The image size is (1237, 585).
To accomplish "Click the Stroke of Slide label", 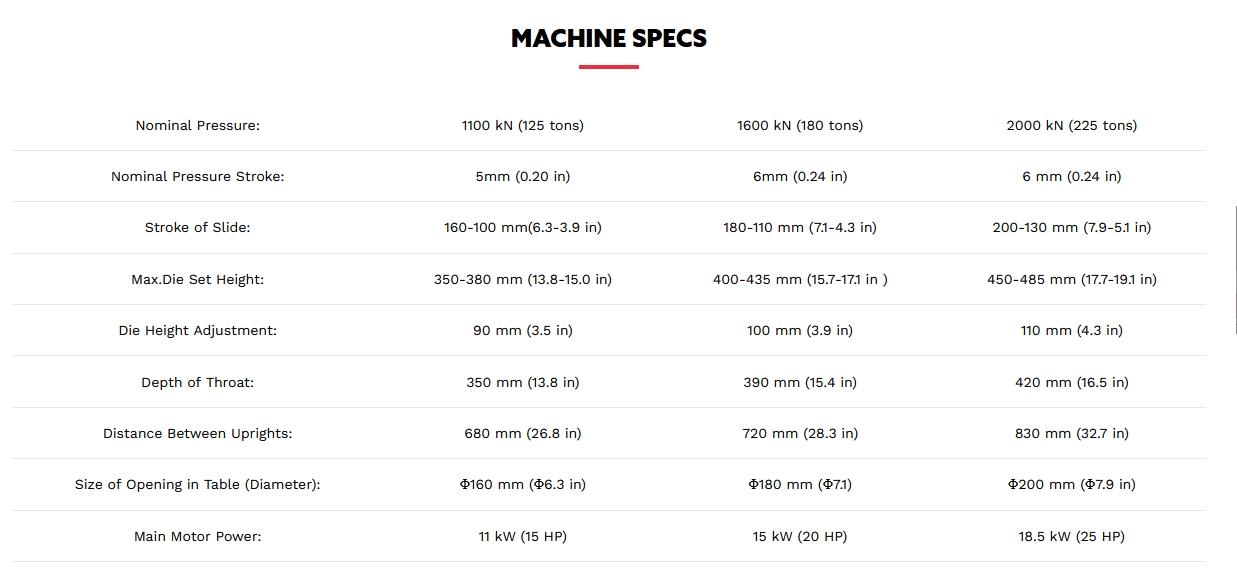I will point(198,227).
